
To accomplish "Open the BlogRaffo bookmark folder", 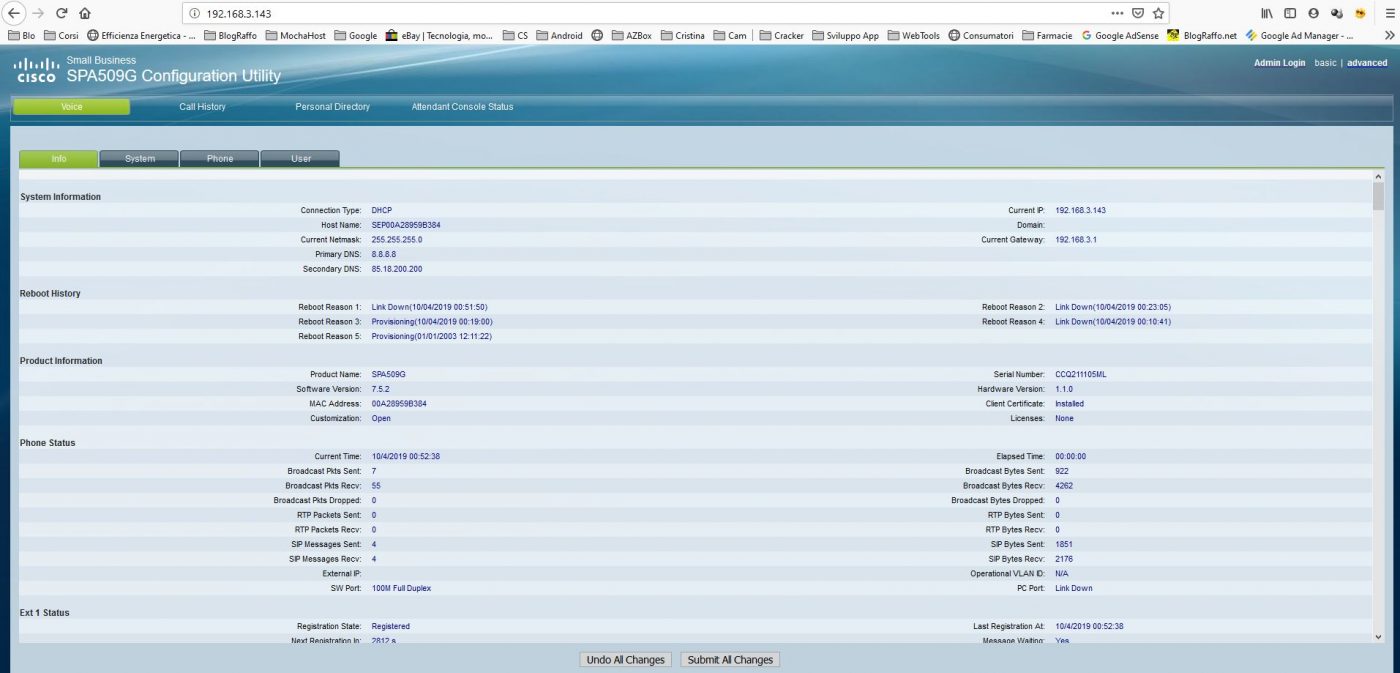I will (231, 36).
